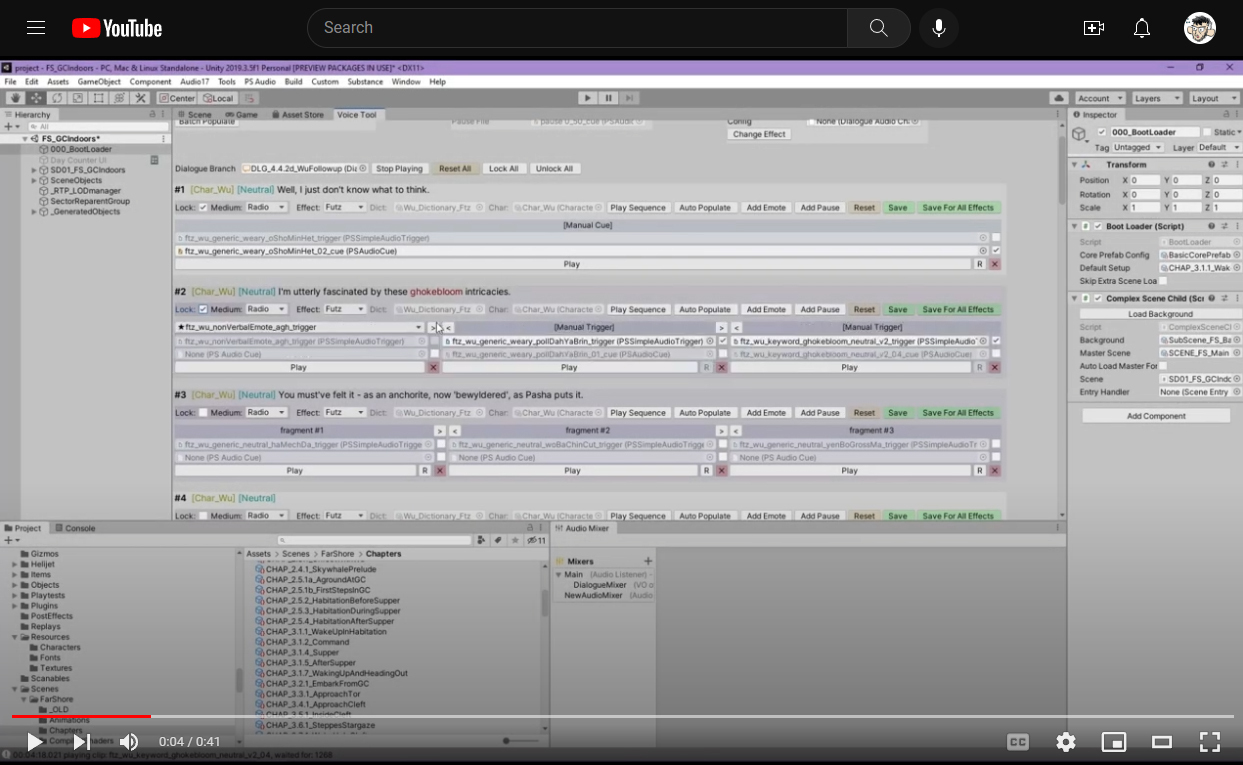Switch to the Voice Tool tab
This screenshot has height=765, width=1243.
point(357,115)
